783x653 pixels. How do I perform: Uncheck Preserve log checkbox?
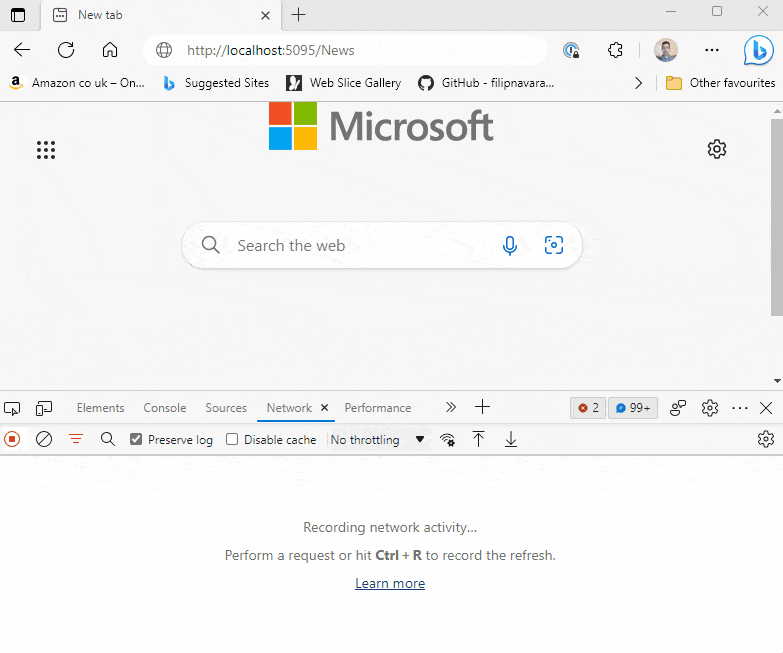point(136,439)
